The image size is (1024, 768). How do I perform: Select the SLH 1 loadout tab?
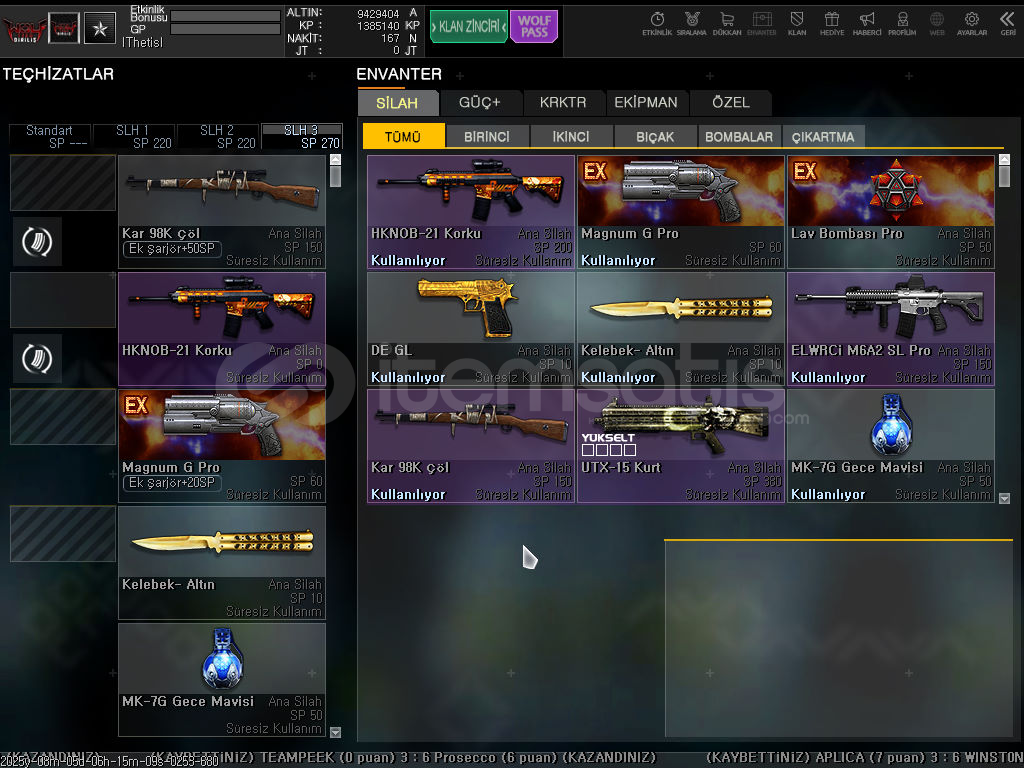(134, 136)
